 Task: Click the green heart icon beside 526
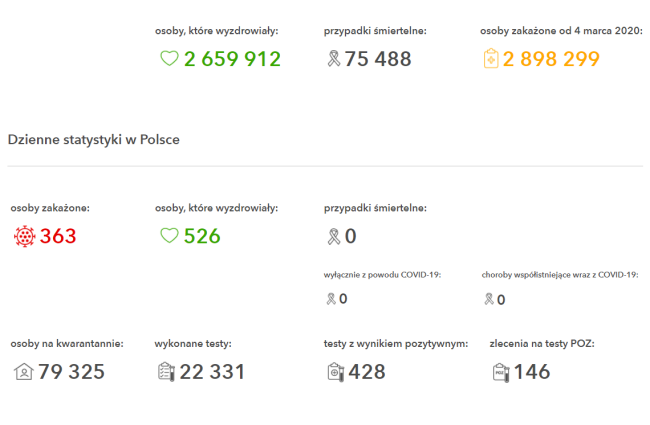tap(169, 237)
